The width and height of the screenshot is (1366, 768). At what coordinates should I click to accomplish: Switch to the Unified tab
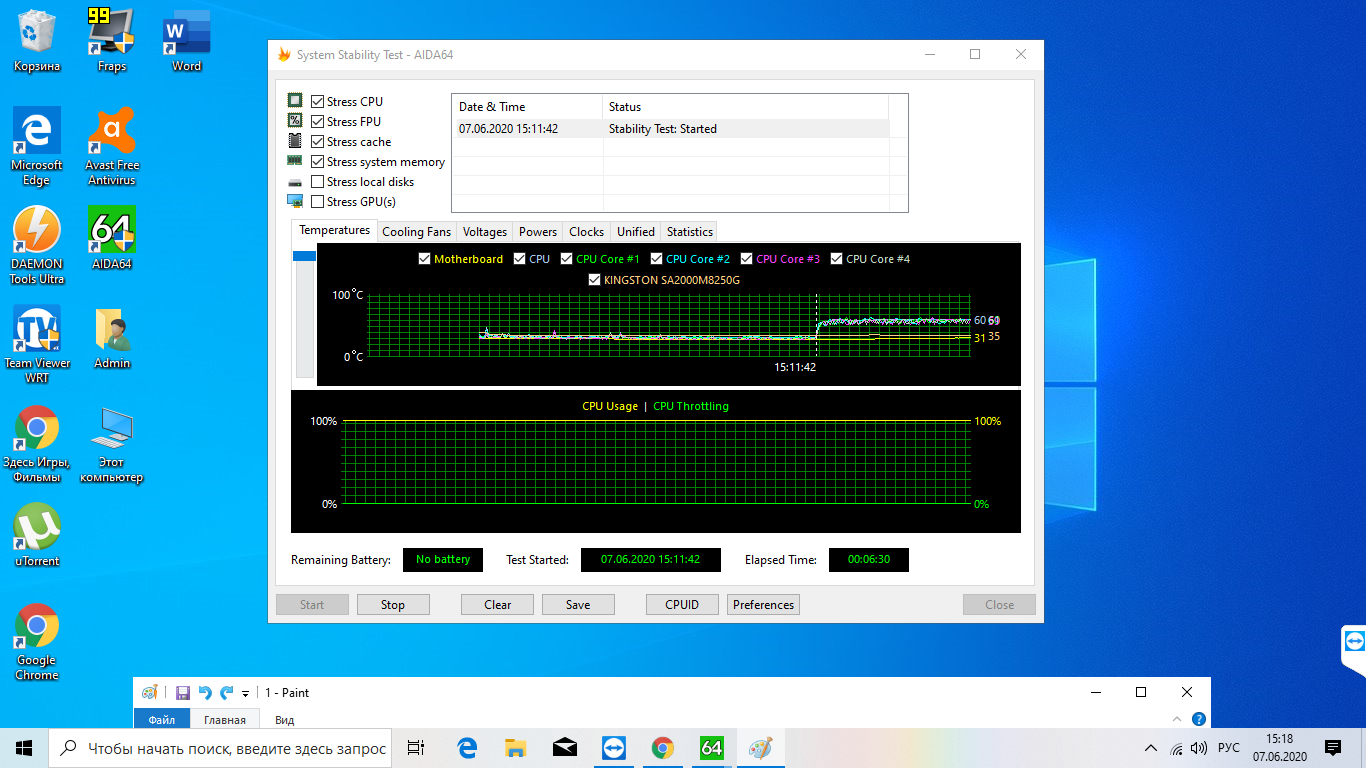tap(636, 232)
